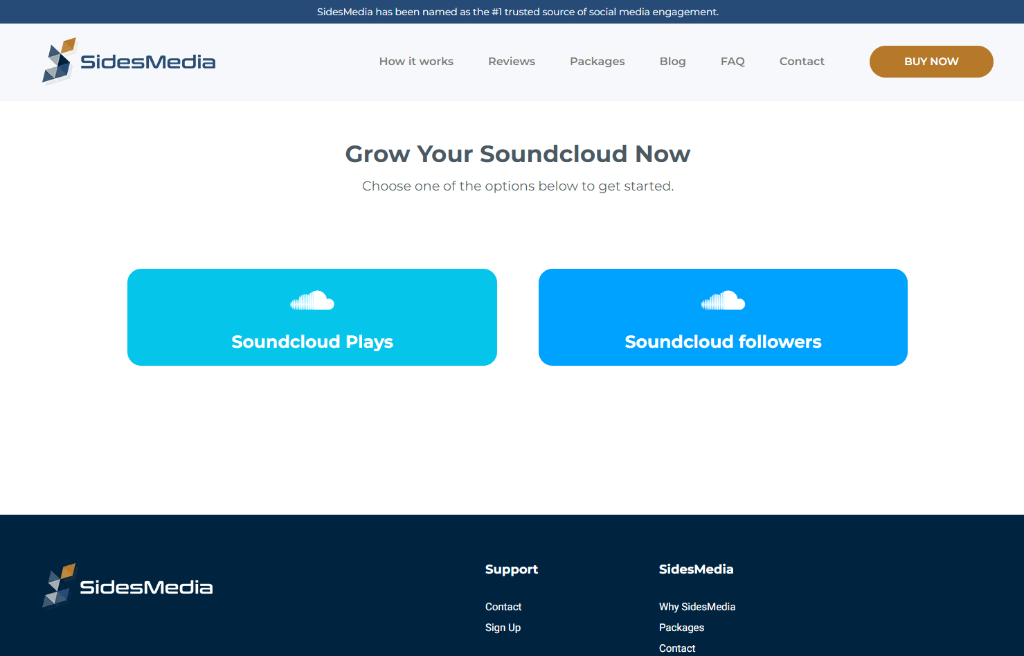Open the Contact link under Support
1024x656 pixels.
[x=503, y=607]
